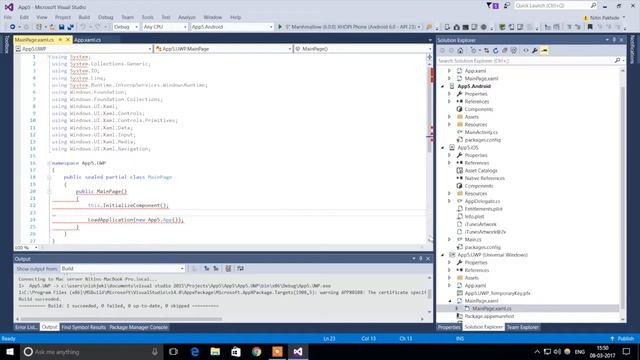Switch to the Error List tab
Image resolution: width=640 pixels, height=360 pixels.
[27, 327]
